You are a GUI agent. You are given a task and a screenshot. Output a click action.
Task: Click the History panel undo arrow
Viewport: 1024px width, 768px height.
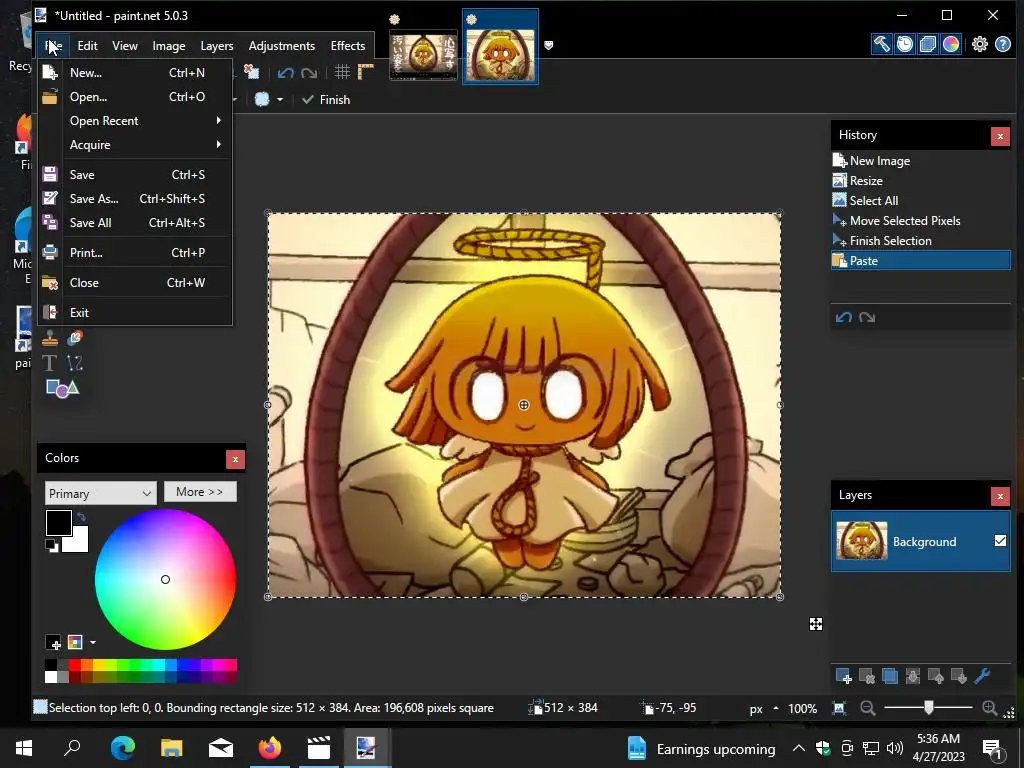tap(844, 317)
